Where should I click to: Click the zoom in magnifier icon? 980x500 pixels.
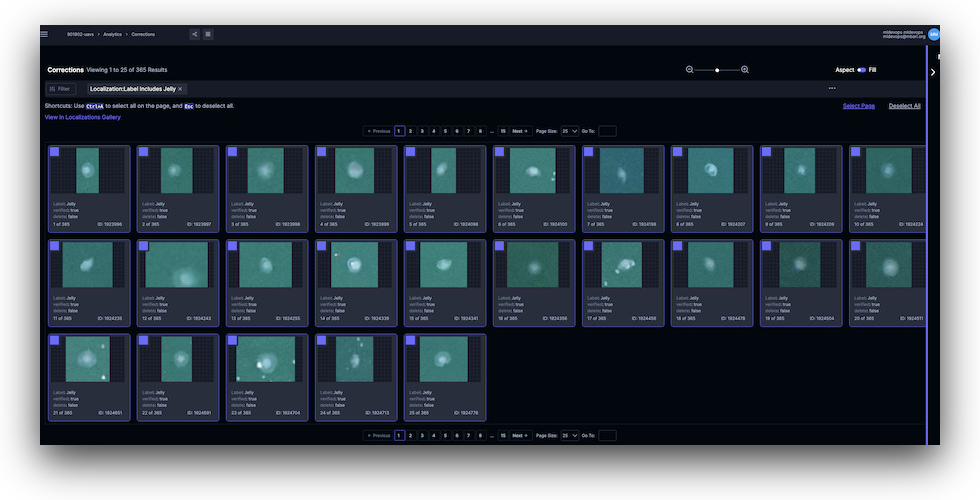(x=745, y=70)
